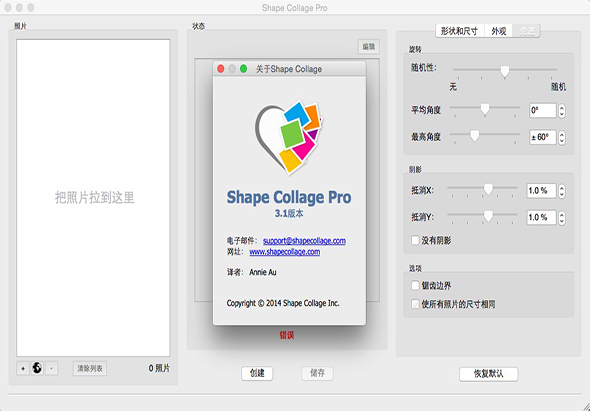Click the 随机 label at the 随机性 slider end
The image size is (590, 411).
558,87
